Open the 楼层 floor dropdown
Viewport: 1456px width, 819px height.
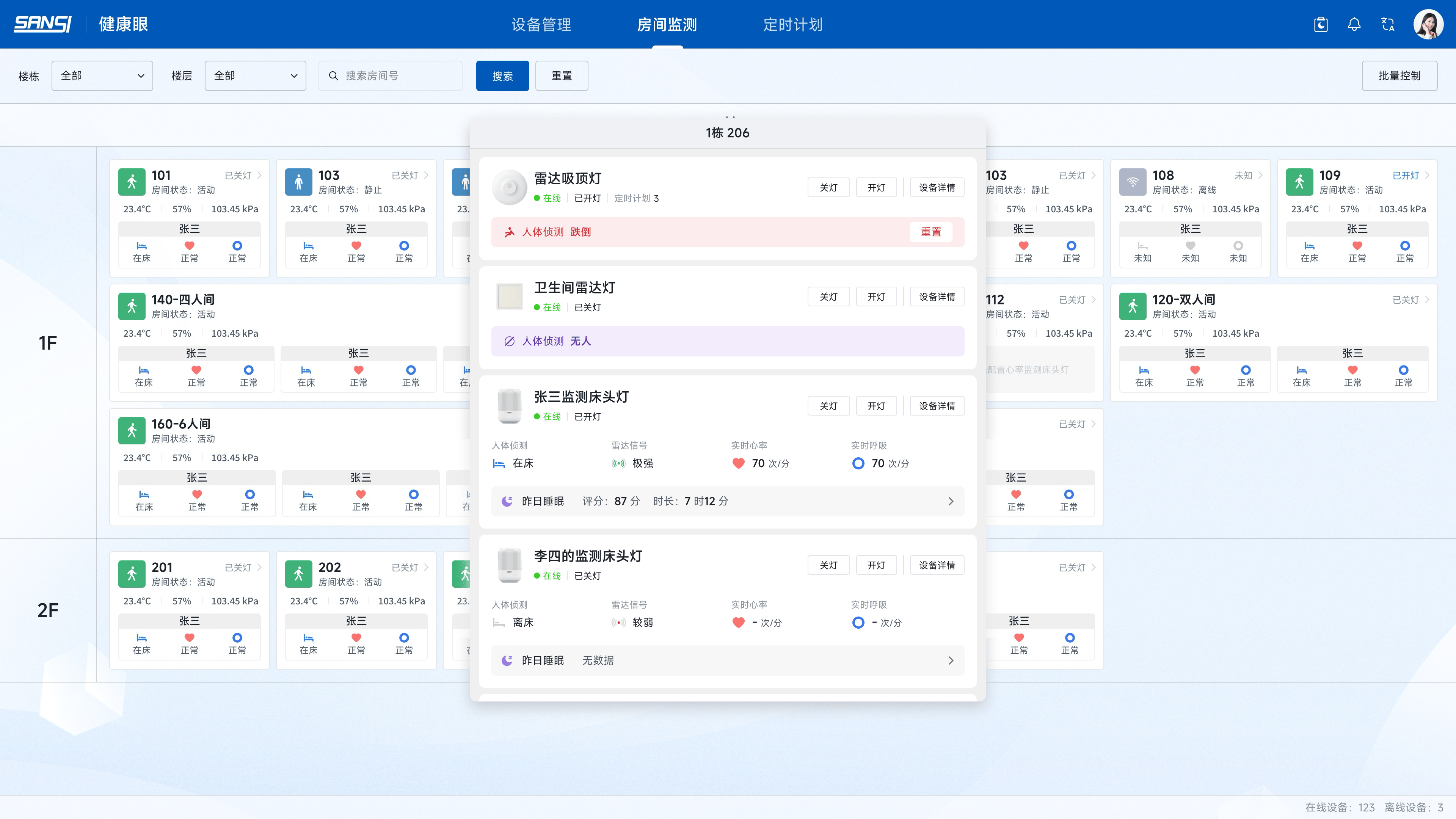[255, 76]
